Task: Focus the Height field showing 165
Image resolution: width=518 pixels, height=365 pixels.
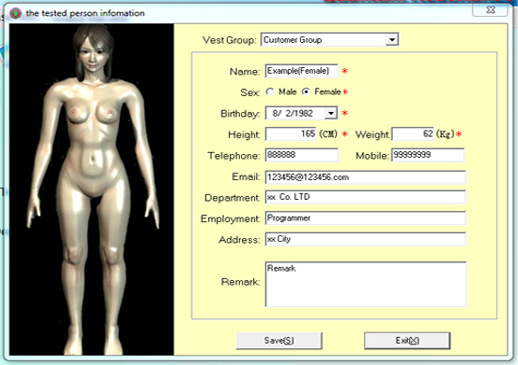Action: [291, 134]
